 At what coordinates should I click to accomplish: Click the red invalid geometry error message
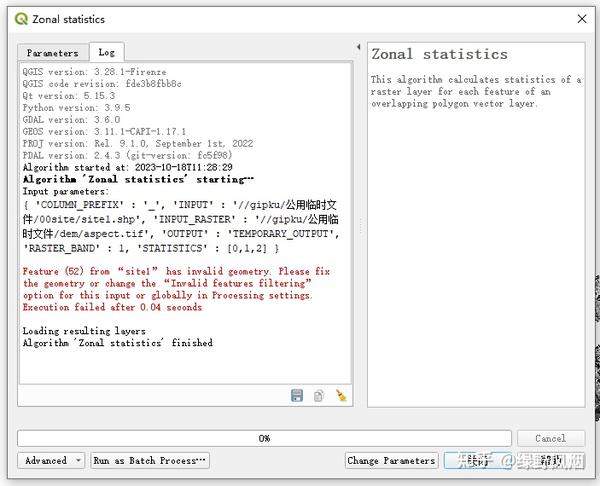176,289
